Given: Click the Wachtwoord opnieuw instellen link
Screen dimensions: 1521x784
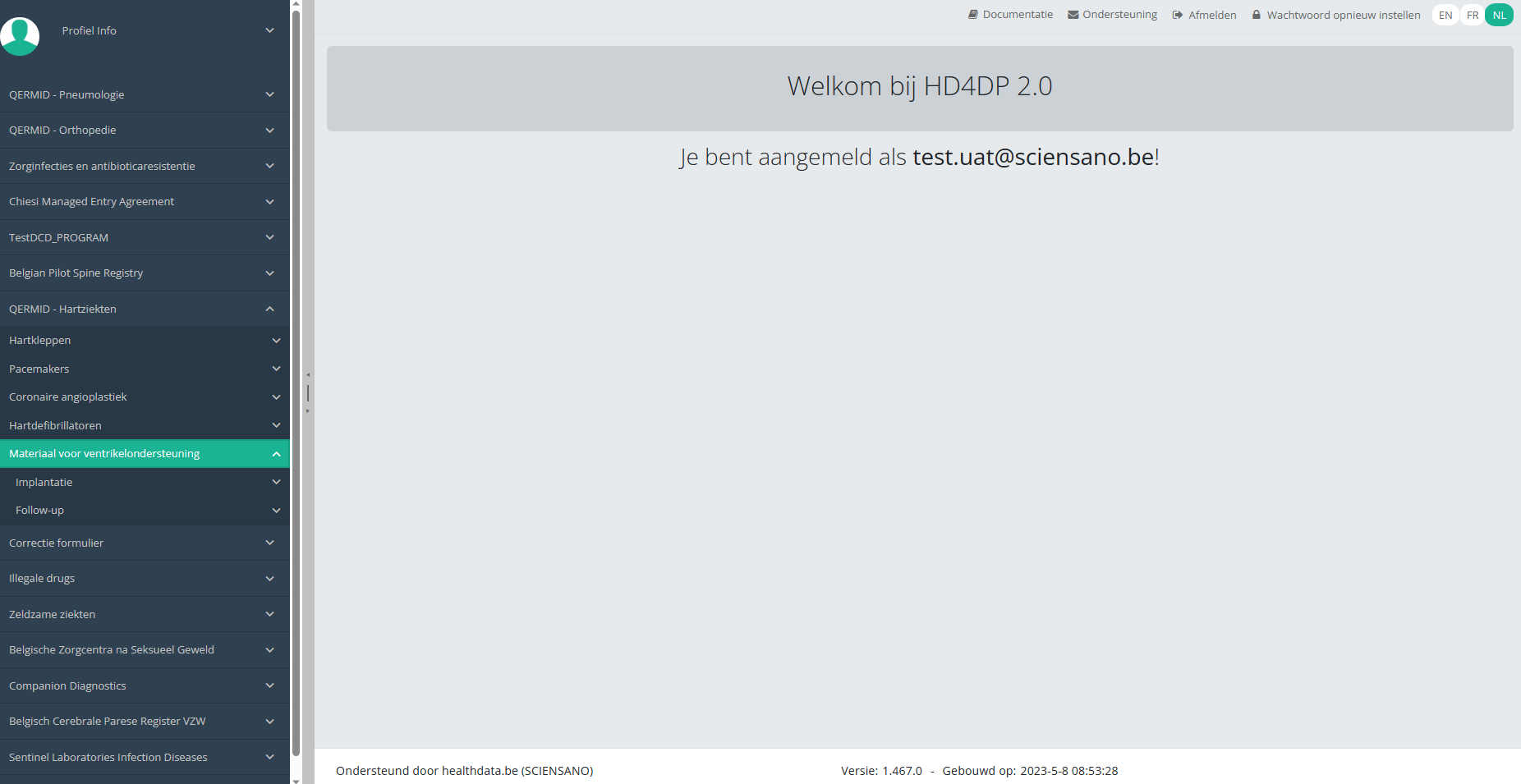Looking at the screenshot, I should [x=1343, y=15].
